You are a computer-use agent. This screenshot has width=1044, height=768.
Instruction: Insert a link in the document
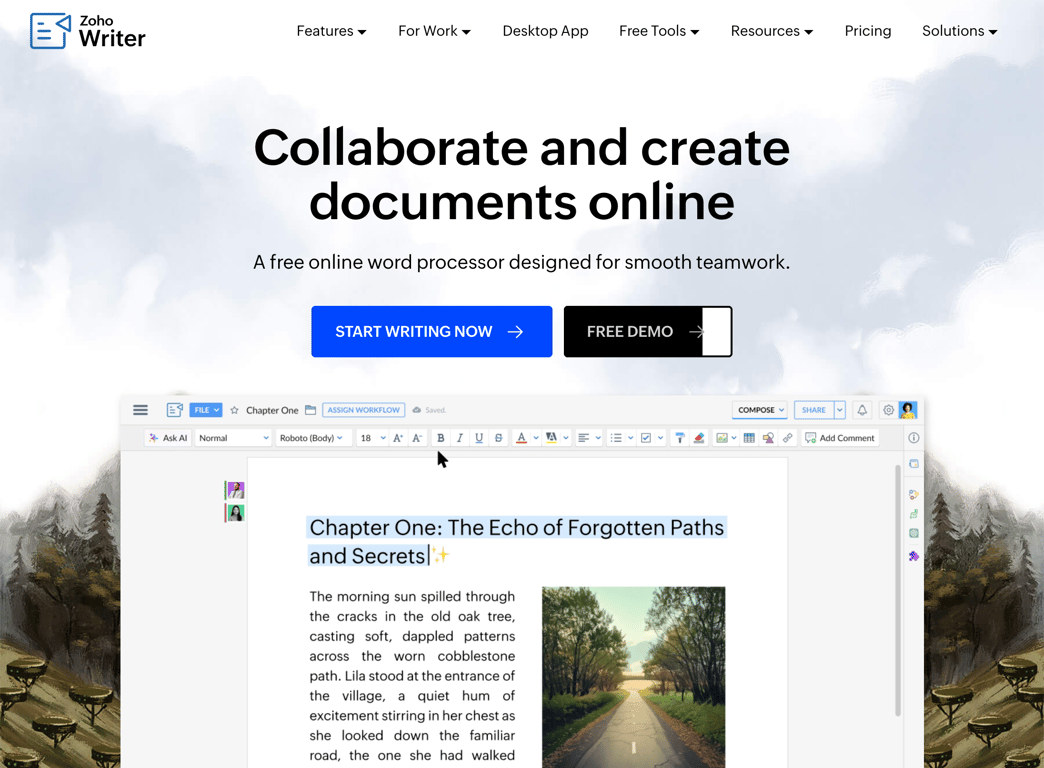click(x=787, y=437)
